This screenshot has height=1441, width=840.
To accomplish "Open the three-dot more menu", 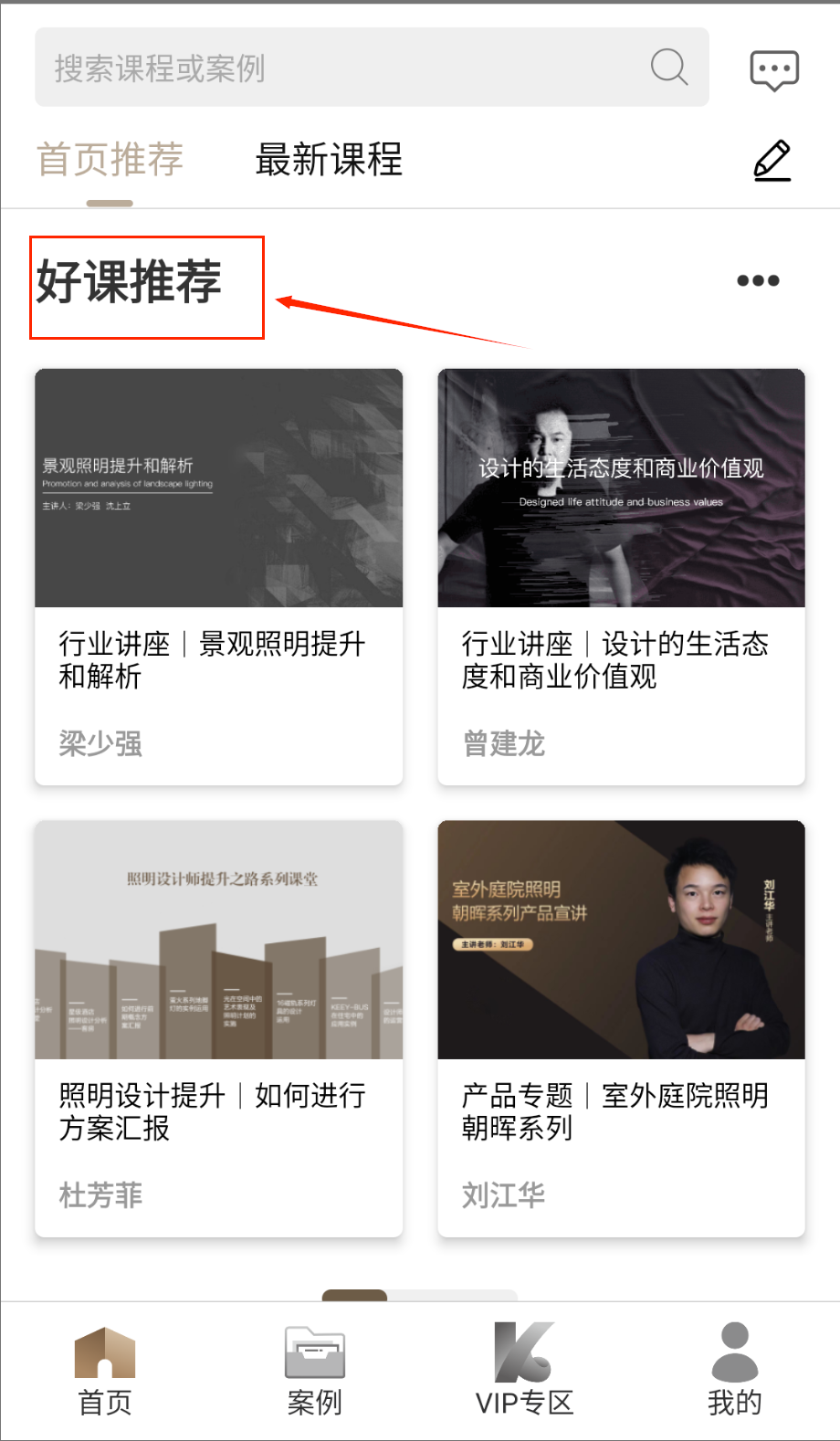I will [x=758, y=280].
